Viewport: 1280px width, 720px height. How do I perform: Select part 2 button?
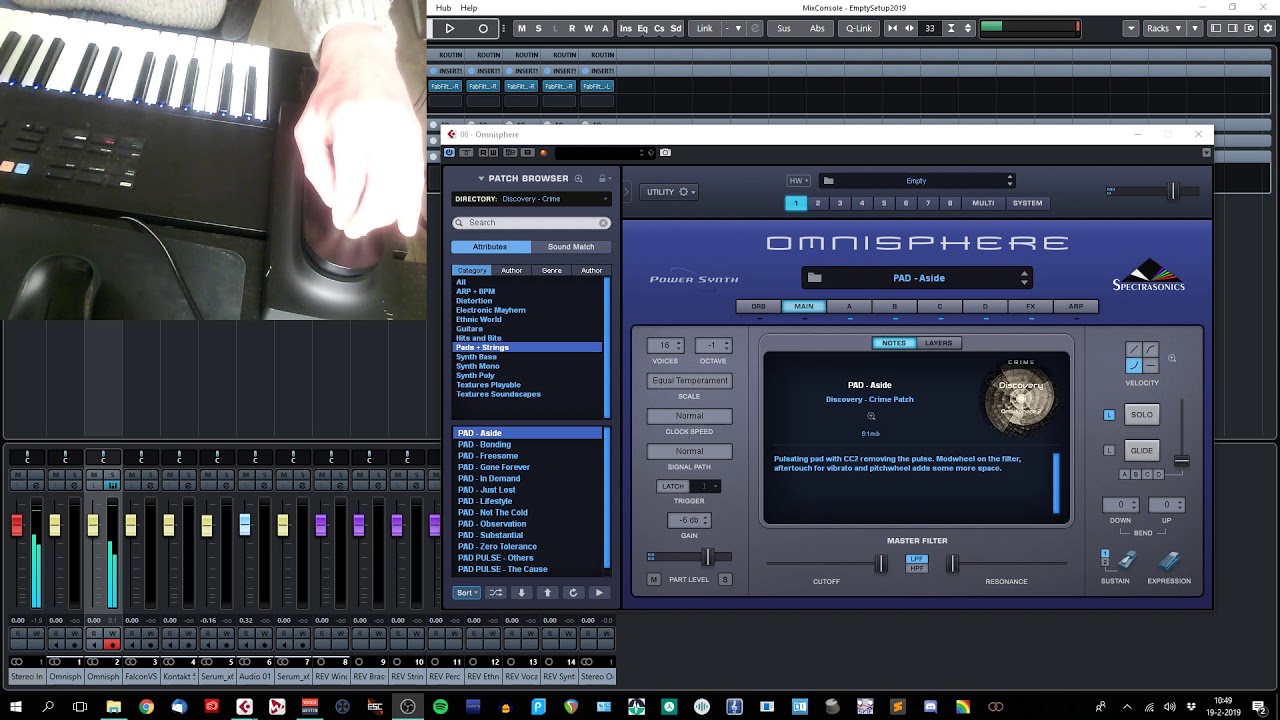click(818, 203)
